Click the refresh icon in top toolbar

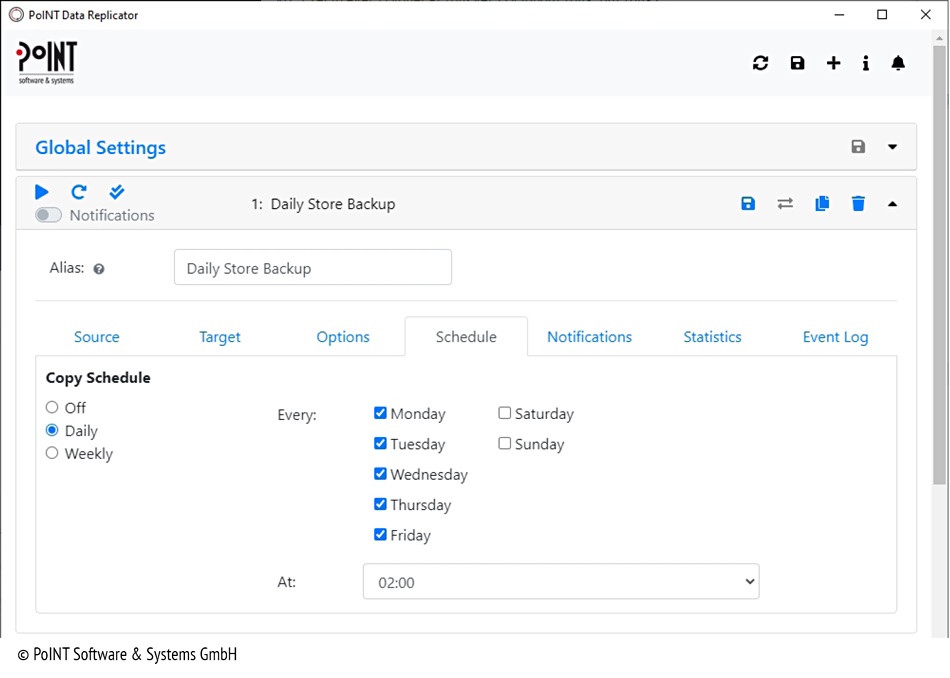pos(760,63)
